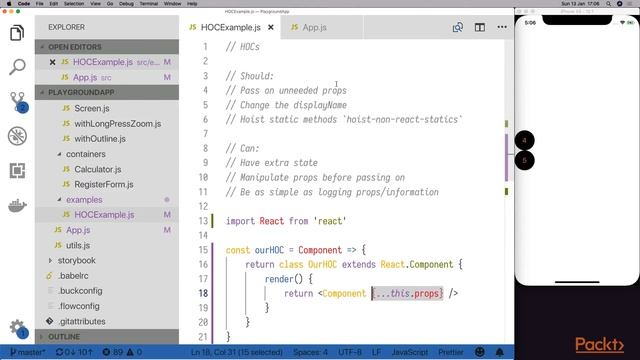
Task: Switch to the HOCExample.js tab
Action: tap(230, 27)
